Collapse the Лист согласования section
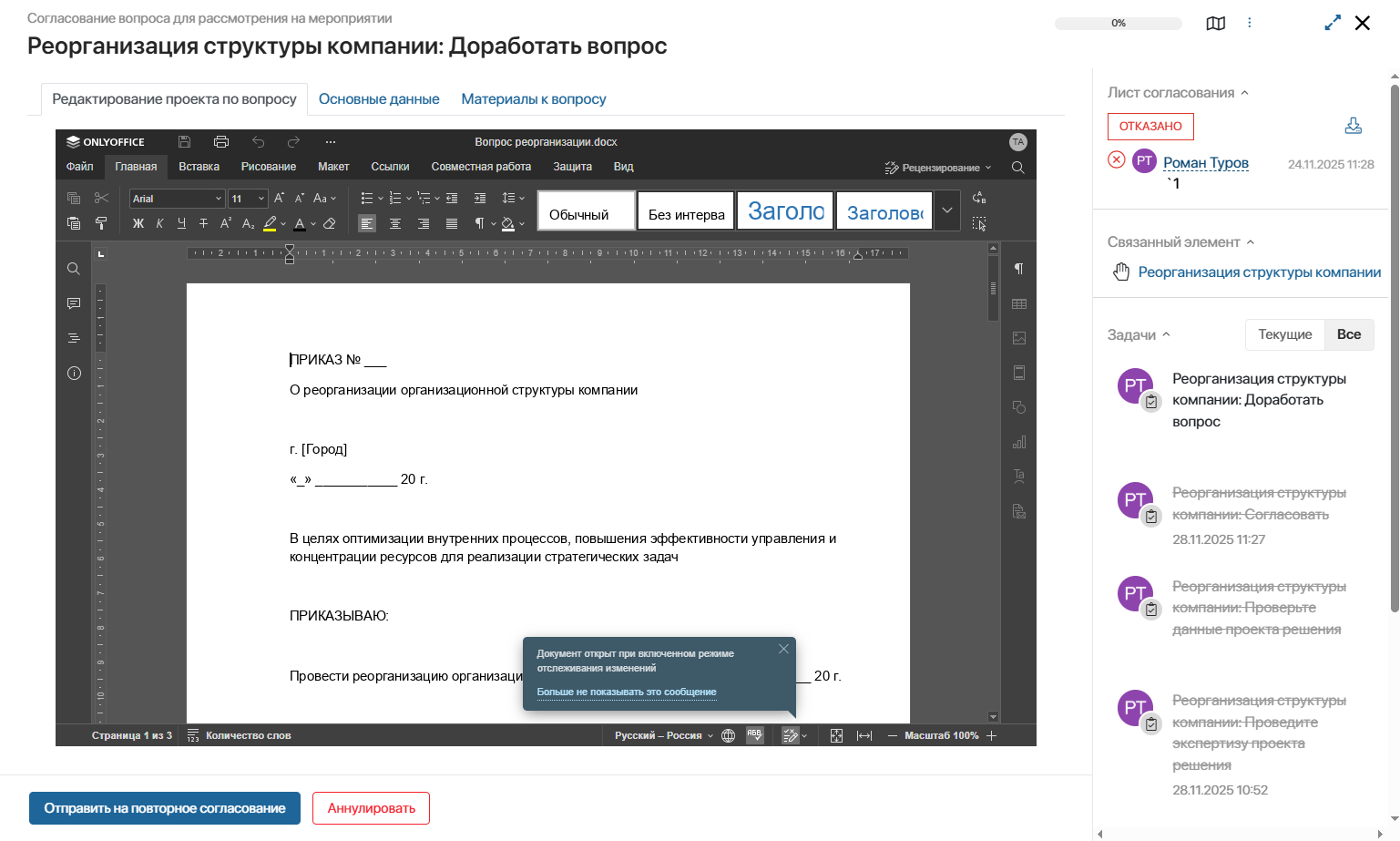 [1245, 93]
